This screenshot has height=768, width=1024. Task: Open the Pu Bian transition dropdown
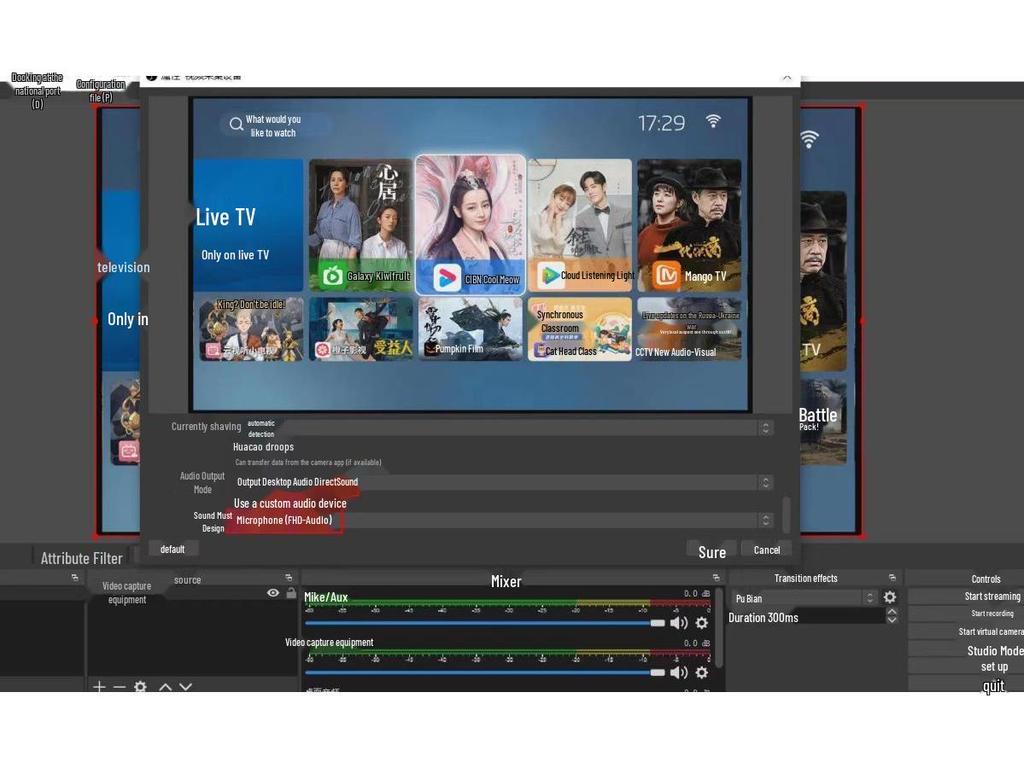pos(805,598)
